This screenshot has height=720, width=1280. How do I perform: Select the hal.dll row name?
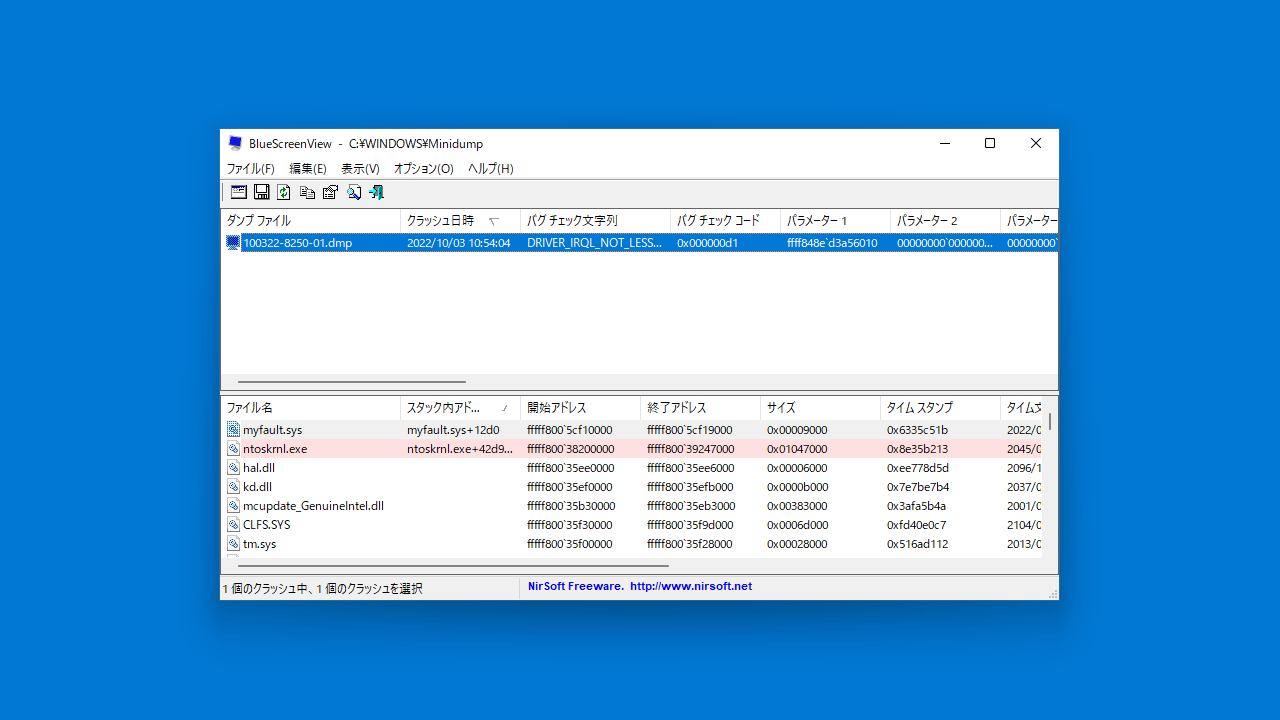(259, 468)
